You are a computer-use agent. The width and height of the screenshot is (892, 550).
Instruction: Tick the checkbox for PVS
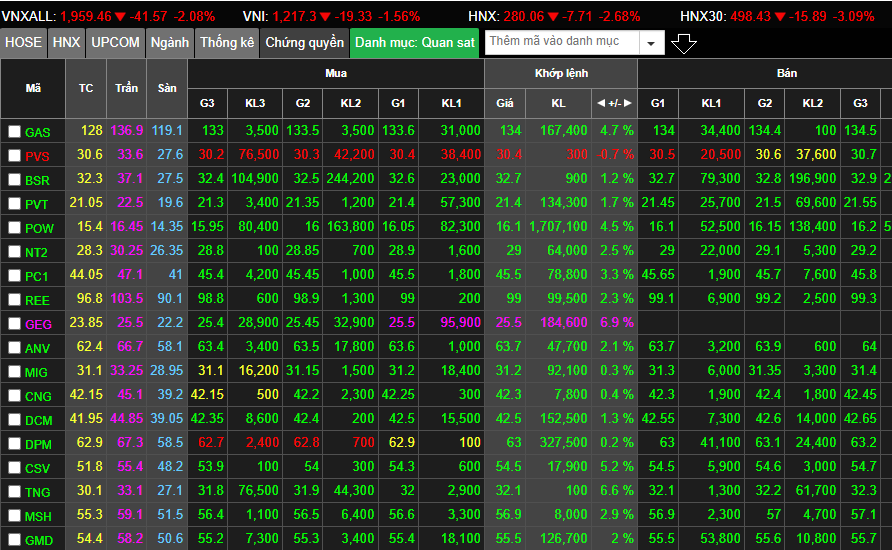[x=14, y=156]
